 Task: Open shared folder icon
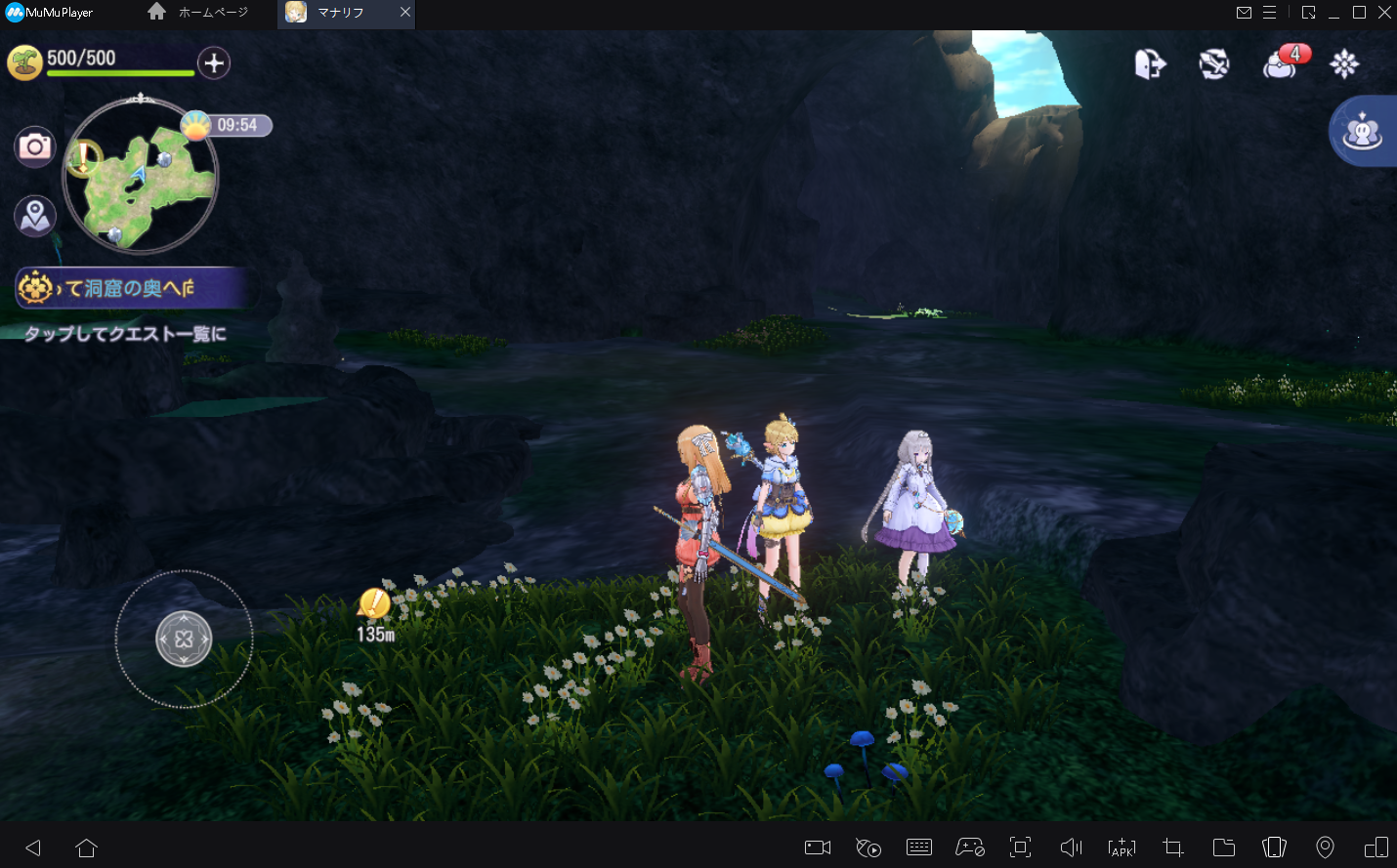(x=1224, y=847)
